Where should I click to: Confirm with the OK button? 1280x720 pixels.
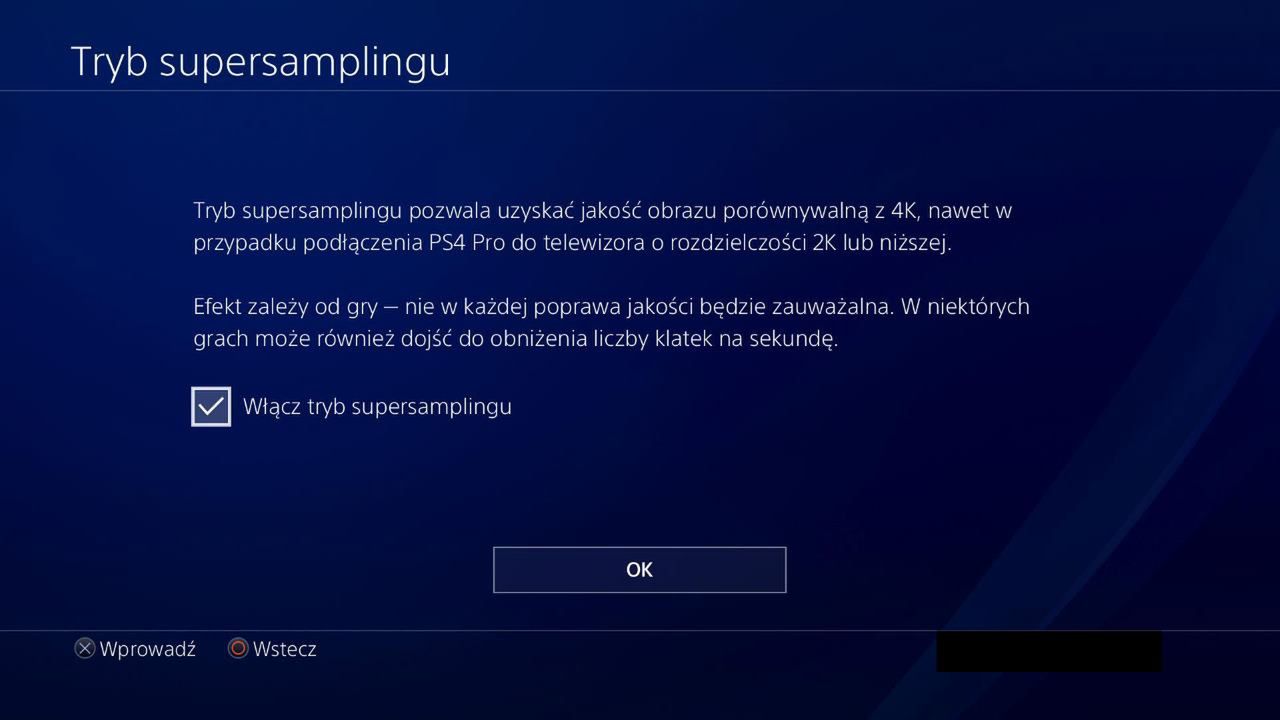[x=640, y=570]
